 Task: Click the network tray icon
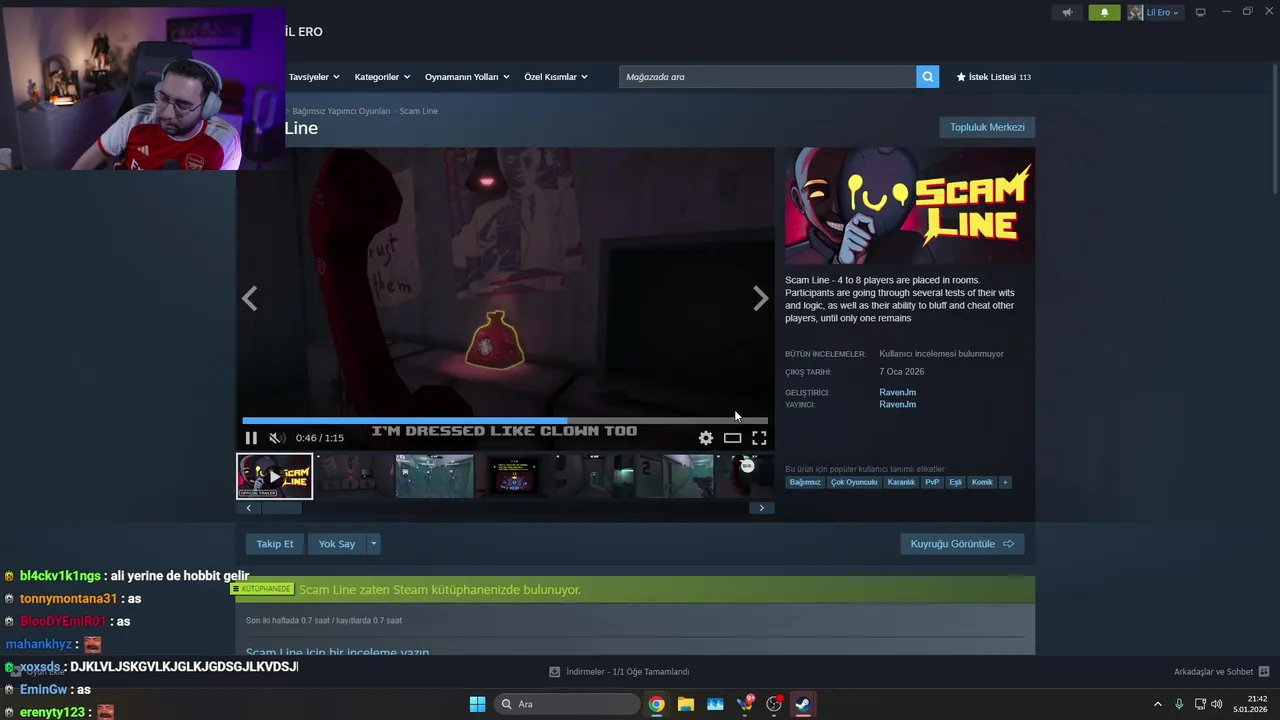pyautogui.click(x=1199, y=704)
